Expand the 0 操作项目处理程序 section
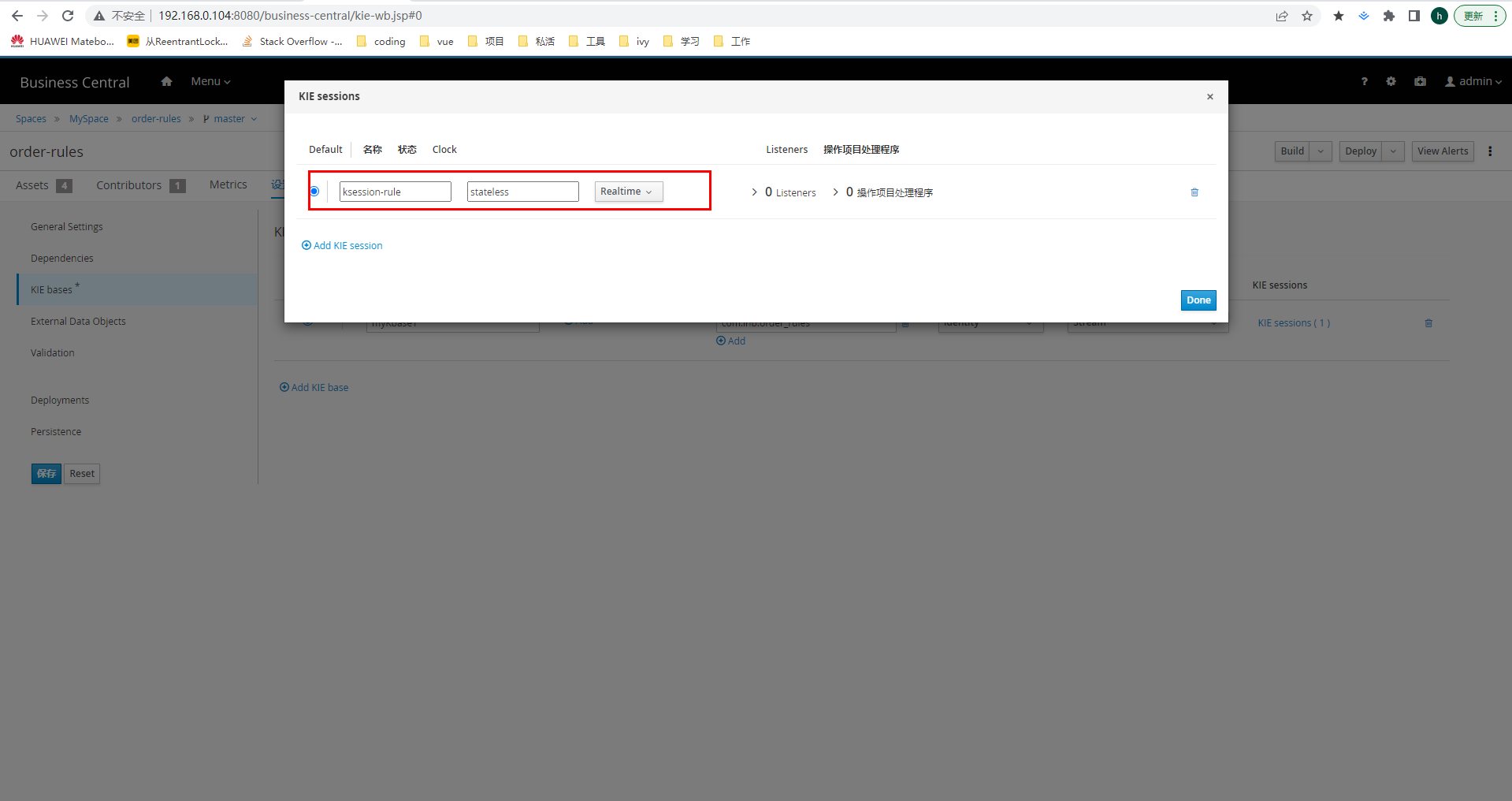 pyautogui.click(x=882, y=192)
